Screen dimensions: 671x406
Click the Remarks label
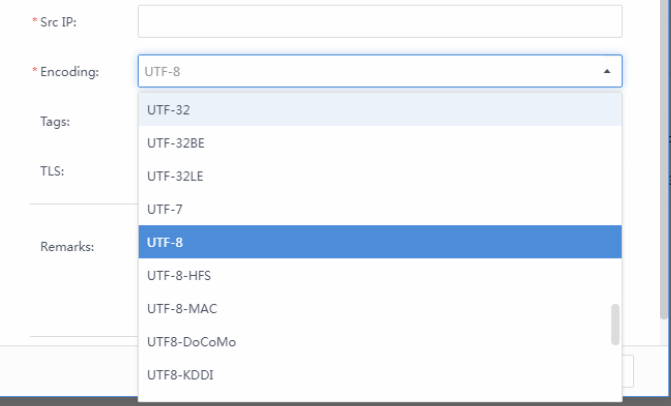(x=66, y=246)
